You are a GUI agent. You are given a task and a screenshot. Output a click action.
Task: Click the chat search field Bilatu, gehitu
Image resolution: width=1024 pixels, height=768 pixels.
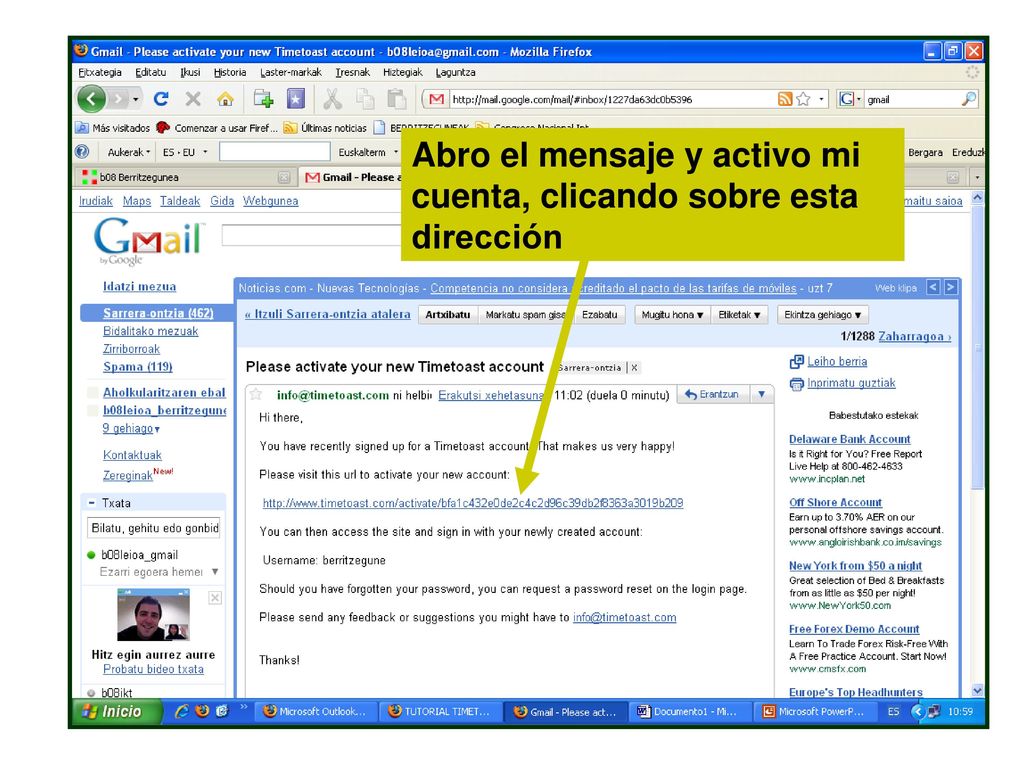(153, 528)
